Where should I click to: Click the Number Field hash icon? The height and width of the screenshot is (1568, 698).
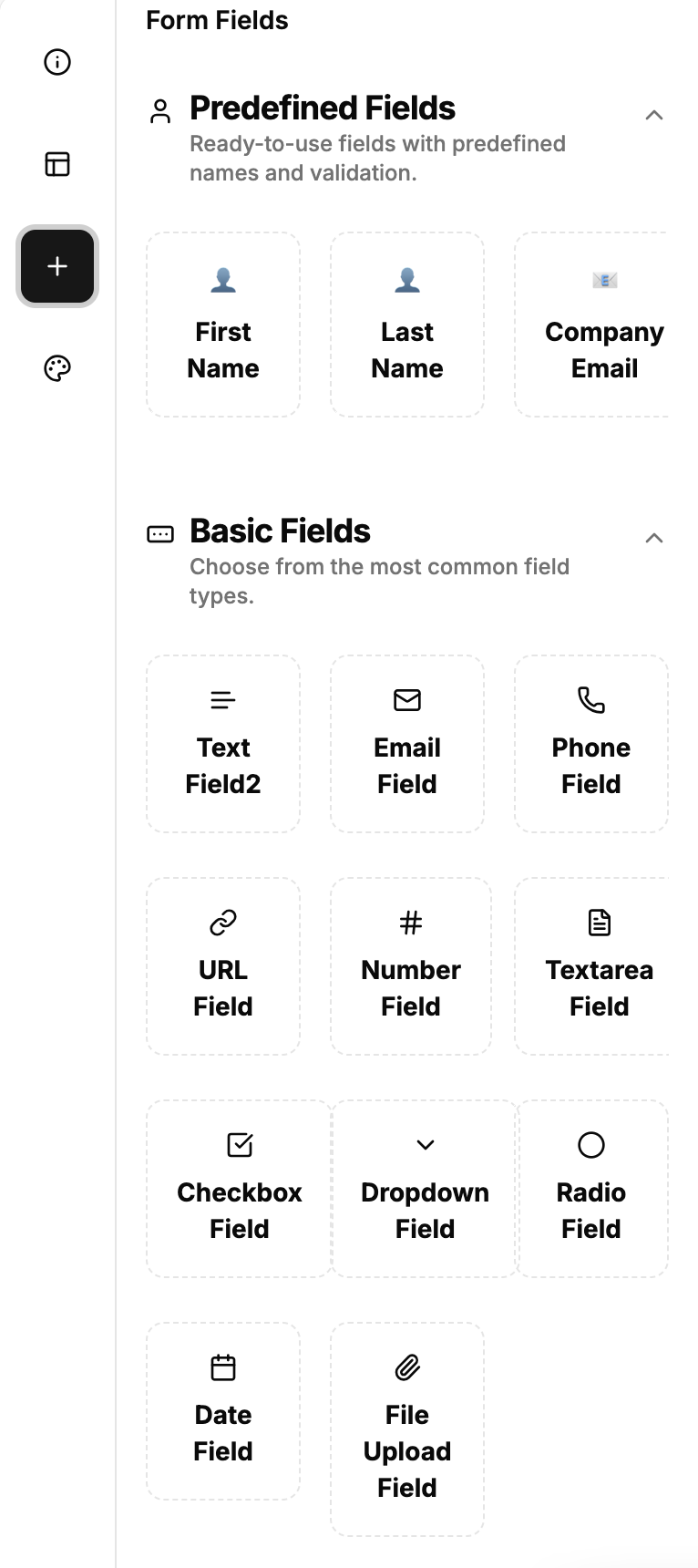point(411,923)
